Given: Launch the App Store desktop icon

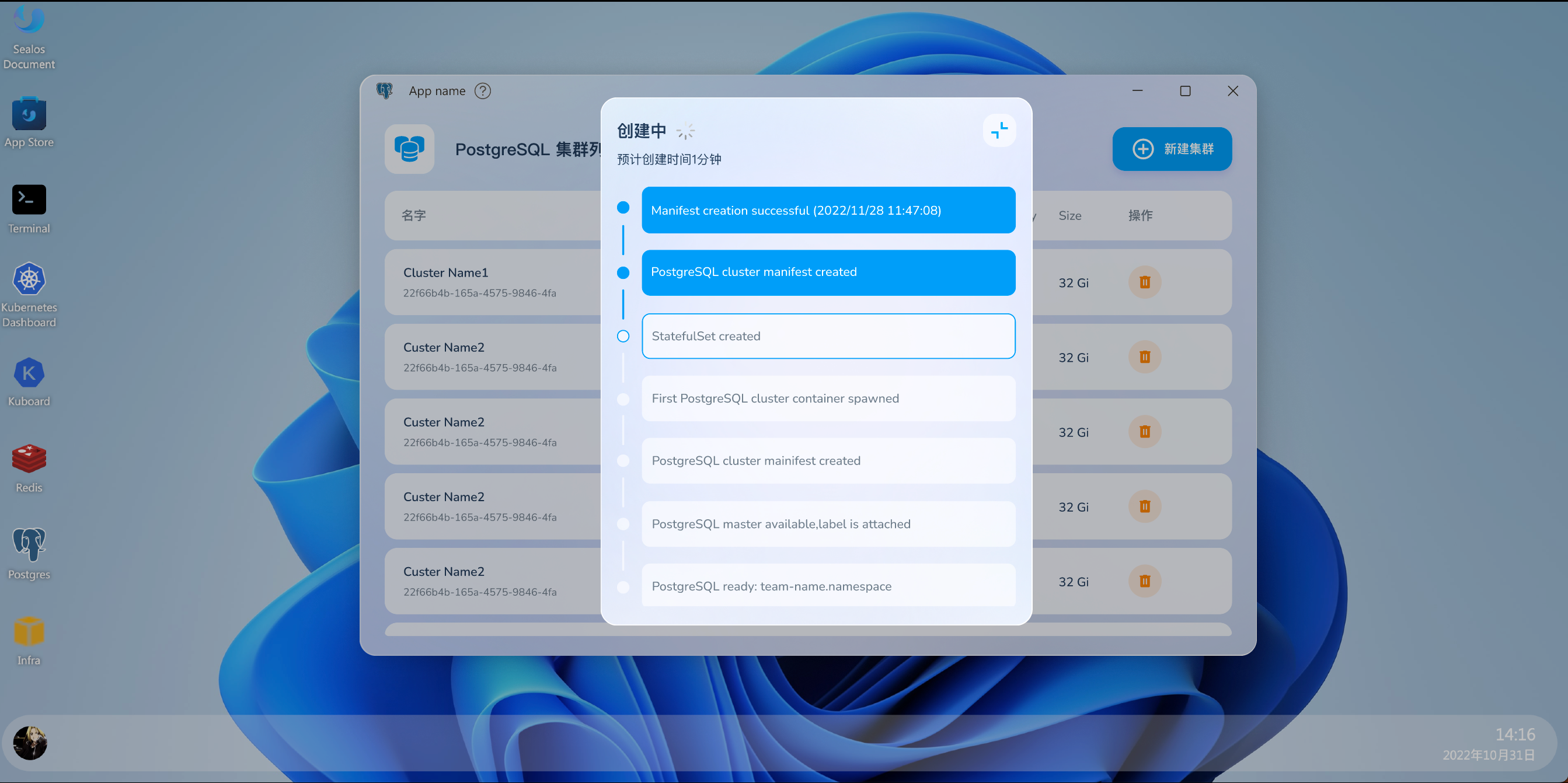Looking at the screenshot, I should click(x=29, y=122).
